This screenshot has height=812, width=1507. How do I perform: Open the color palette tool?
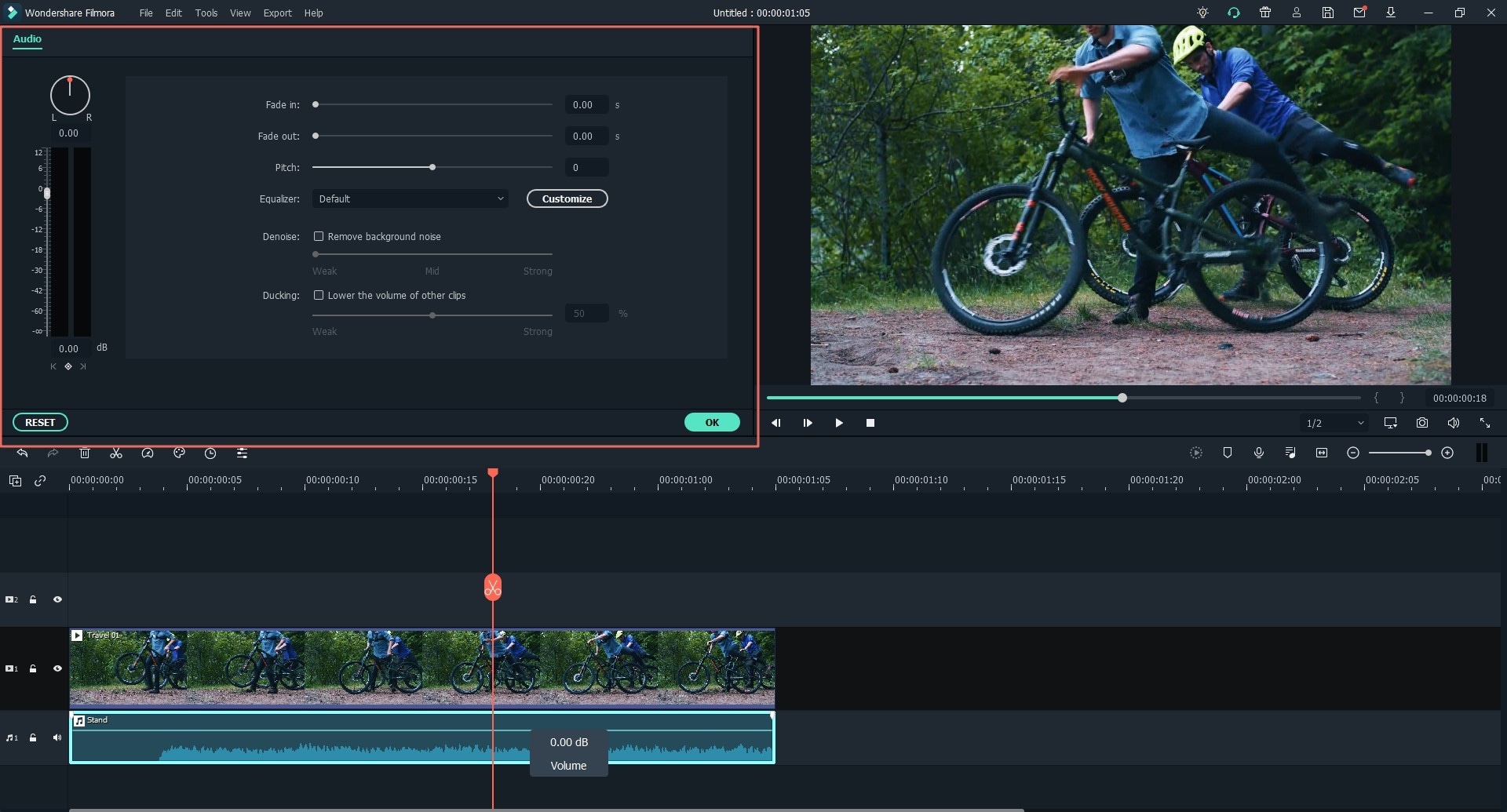click(x=179, y=453)
